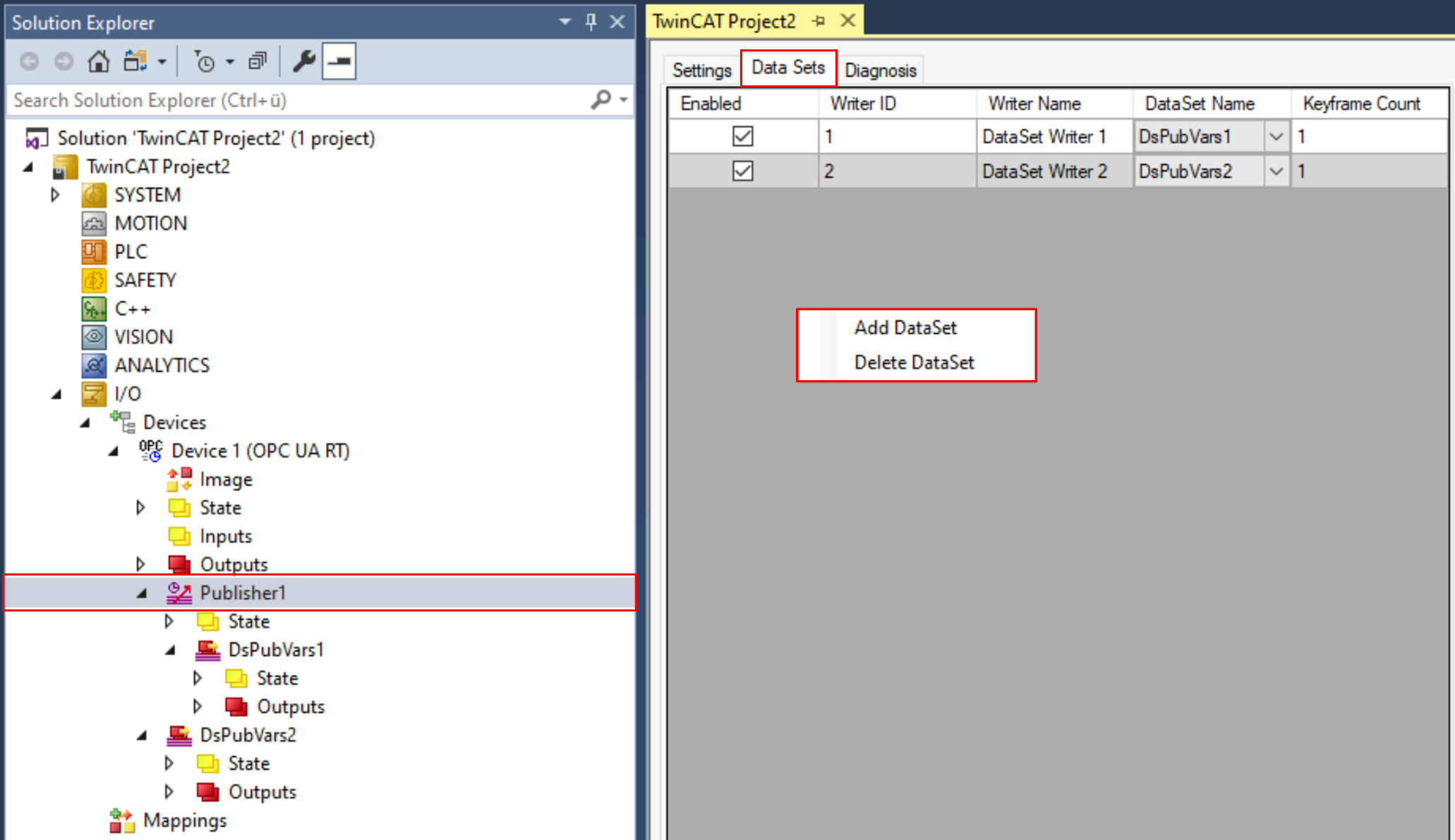The width and height of the screenshot is (1455, 840).
Task: Collapse the Devices node
Action: (85, 423)
